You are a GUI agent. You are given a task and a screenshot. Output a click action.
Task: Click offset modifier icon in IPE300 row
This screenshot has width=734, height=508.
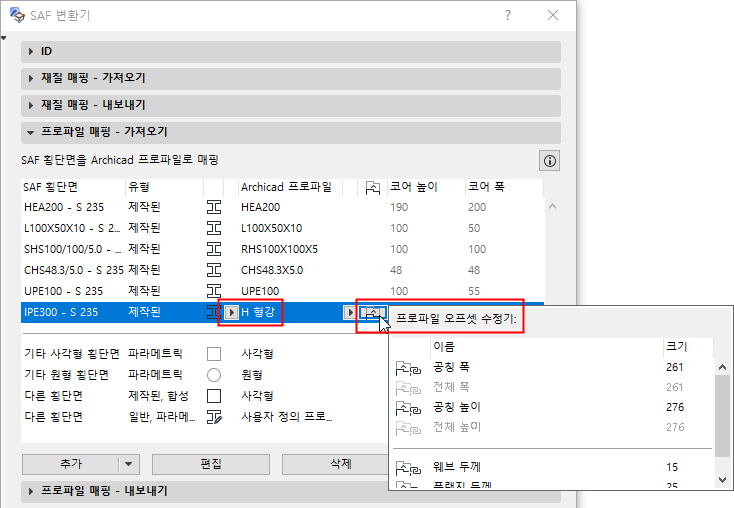[373, 312]
